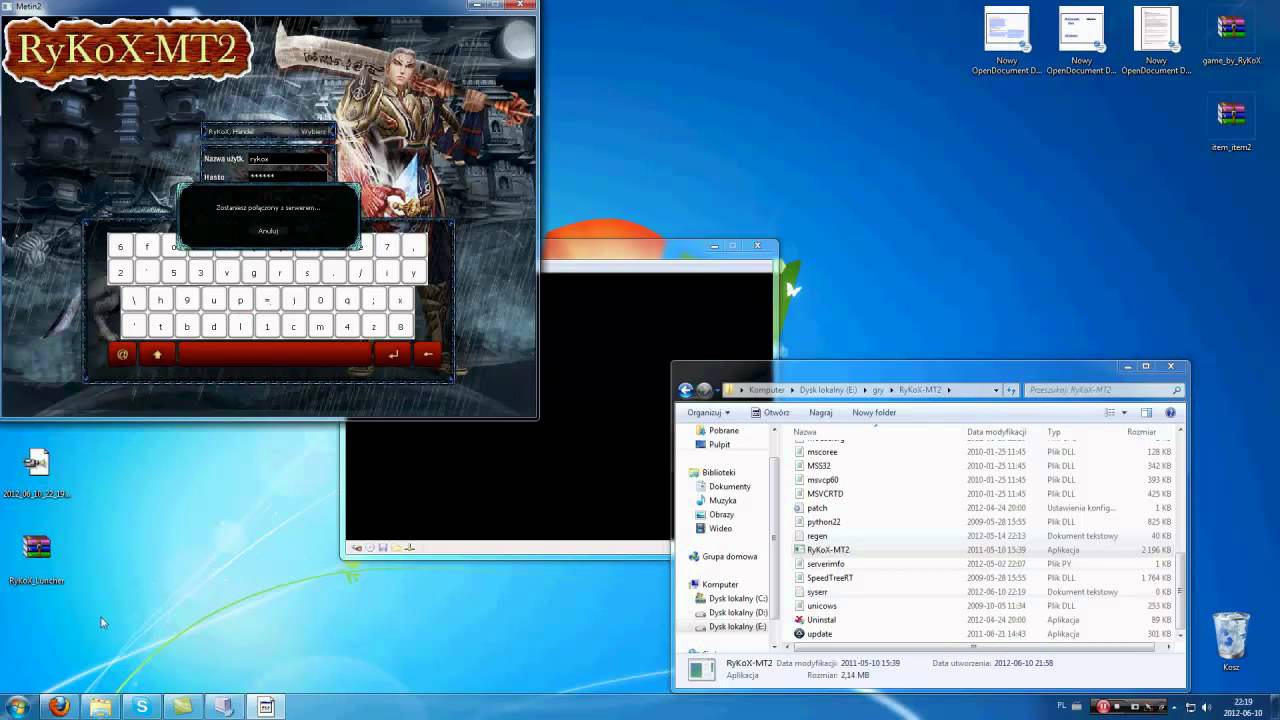Toggle the preview pane icon
This screenshot has height=720, width=1280.
[x=1146, y=412]
